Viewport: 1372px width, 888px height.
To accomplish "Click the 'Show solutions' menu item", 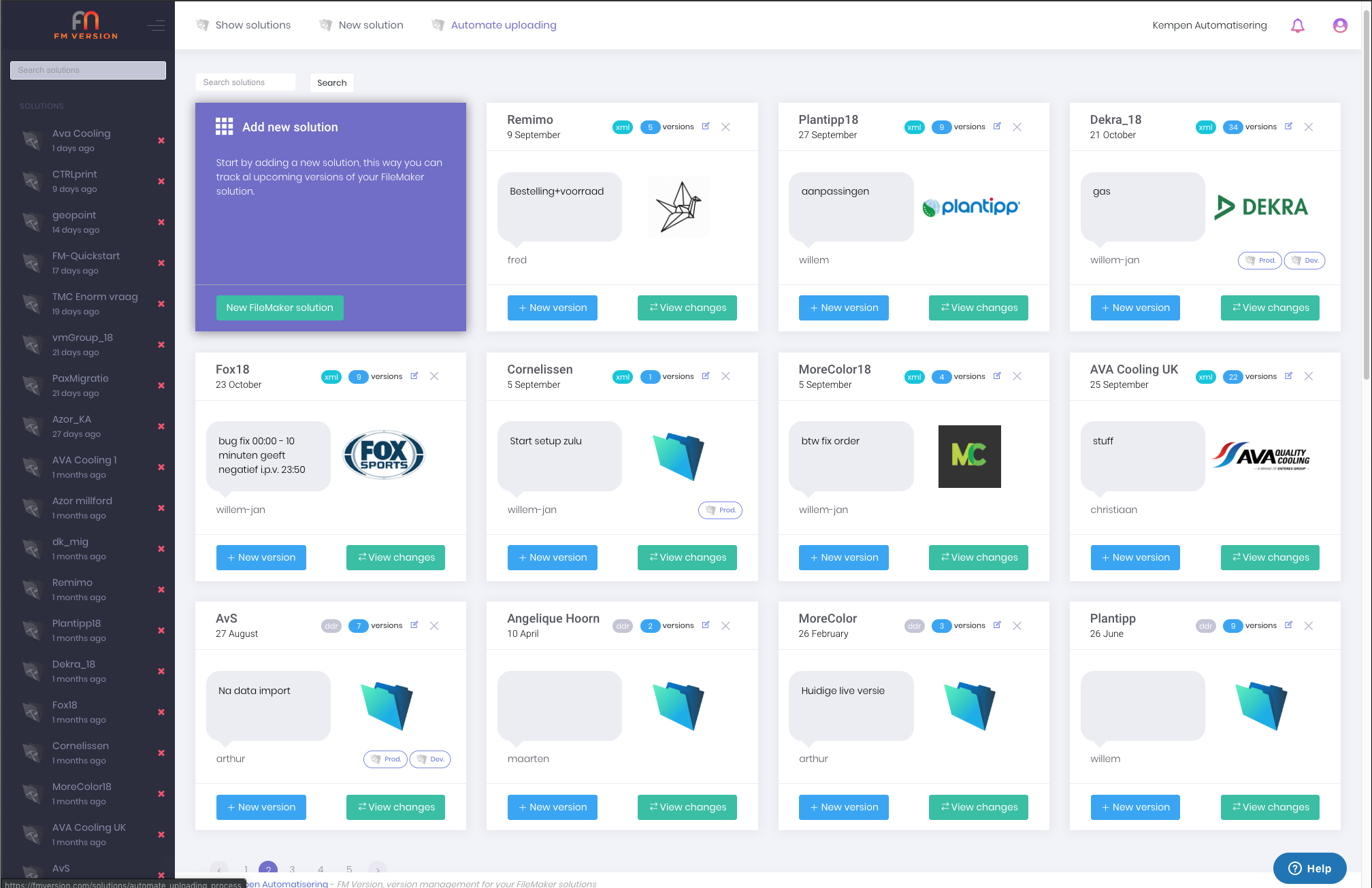I will [253, 24].
